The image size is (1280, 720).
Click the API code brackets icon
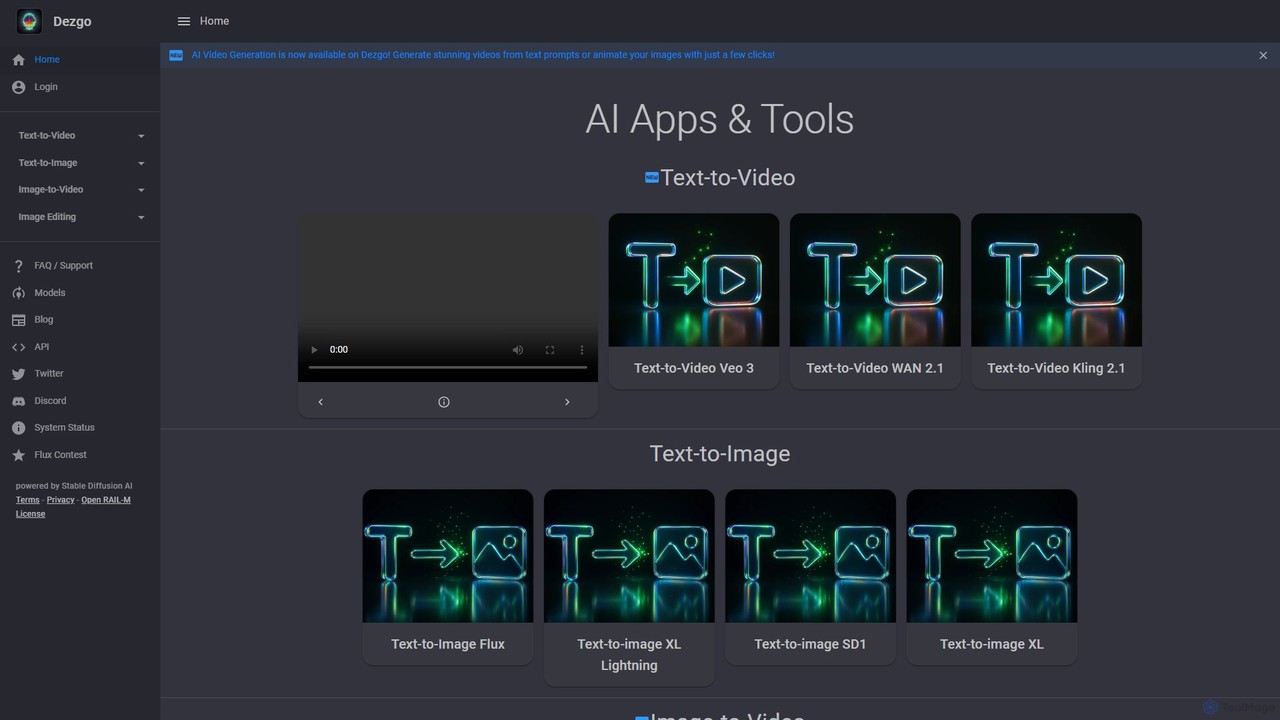pyautogui.click(x=18, y=347)
